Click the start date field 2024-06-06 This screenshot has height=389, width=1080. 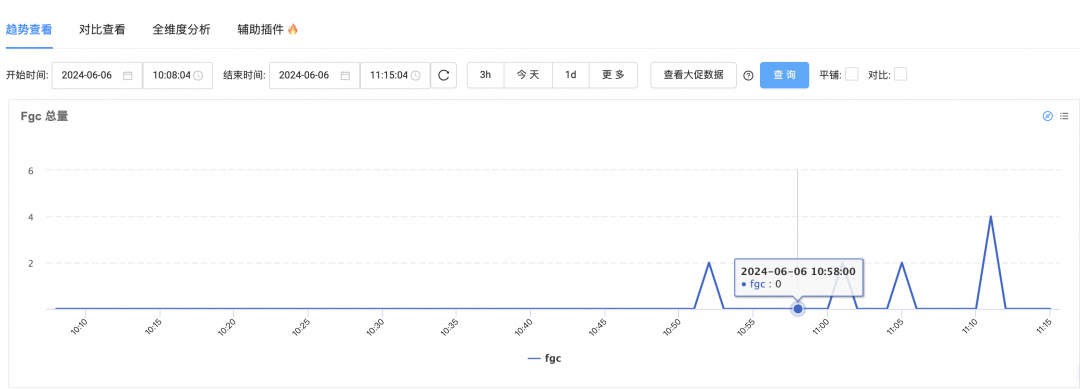pyautogui.click(x=97, y=76)
